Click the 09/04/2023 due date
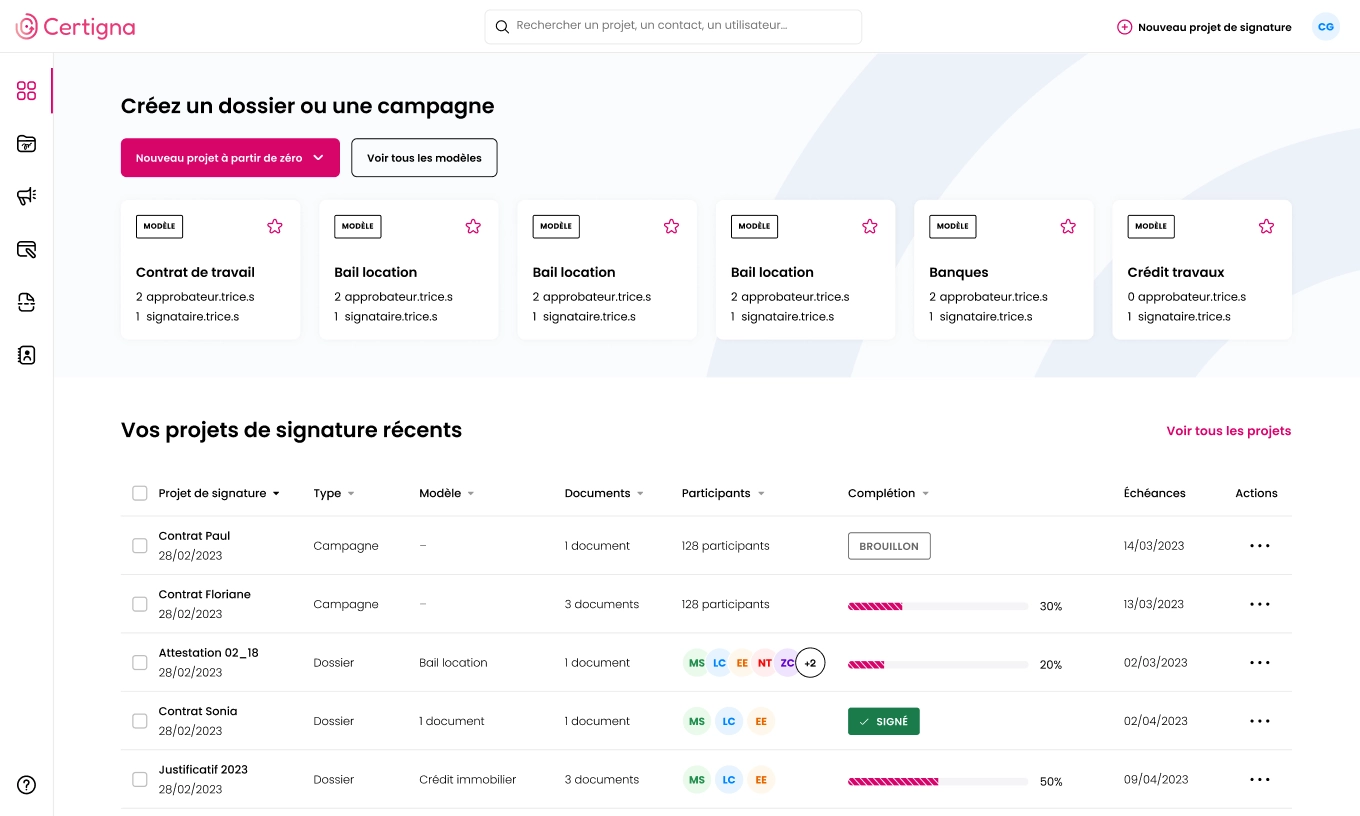 (x=1156, y=780)
